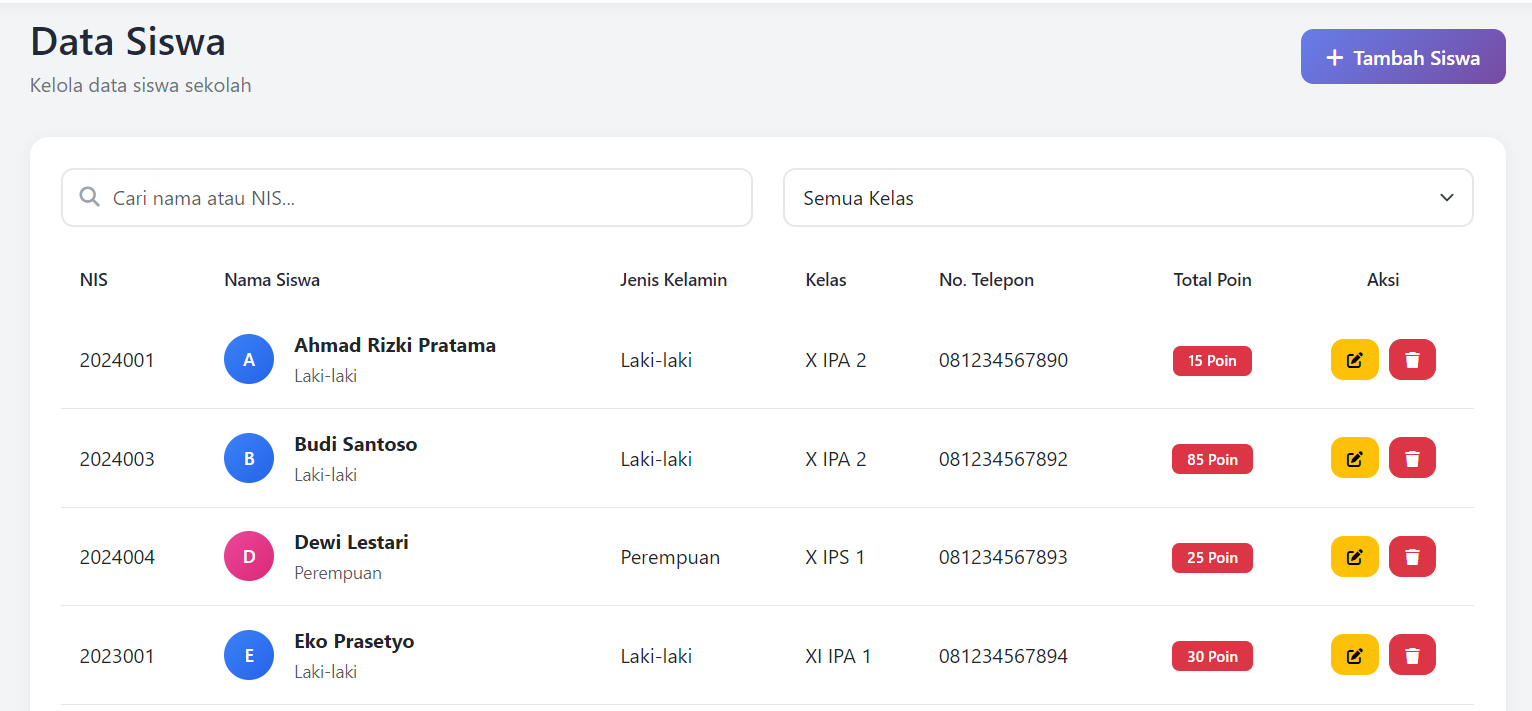Click delete trash icon for Ahmad Rizki Pratama
Screen dimensions: 1532x711
click(x=1412, y=360)
